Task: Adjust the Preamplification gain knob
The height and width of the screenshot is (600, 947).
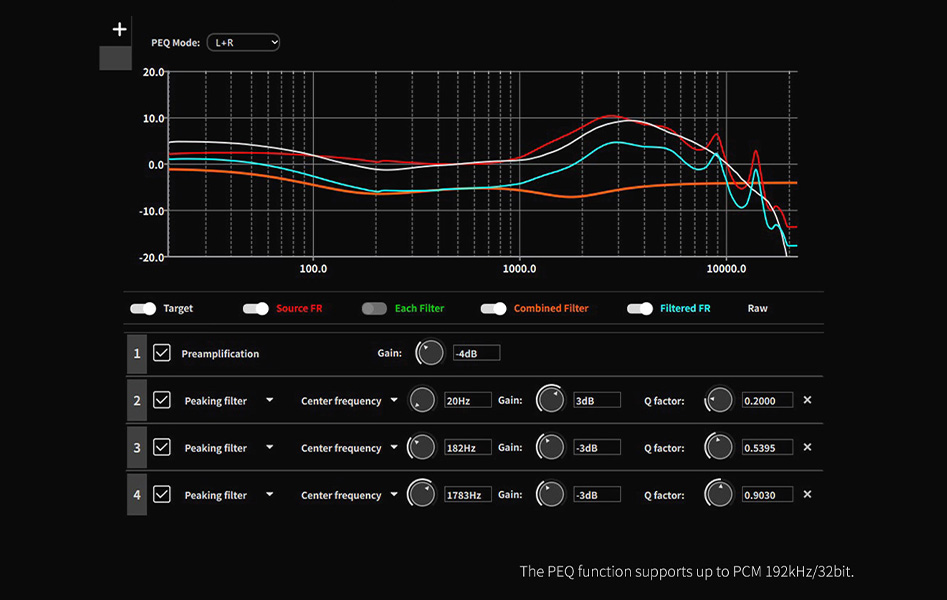Action: [x=429, y=352]
